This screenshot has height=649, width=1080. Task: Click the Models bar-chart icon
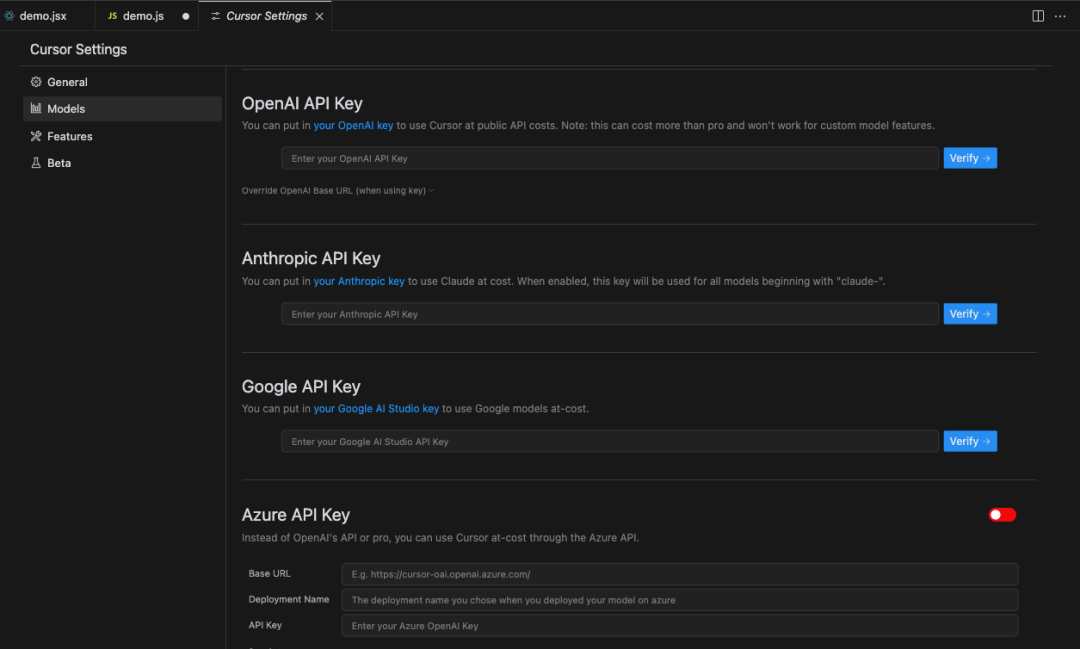[x=36, y=109]
